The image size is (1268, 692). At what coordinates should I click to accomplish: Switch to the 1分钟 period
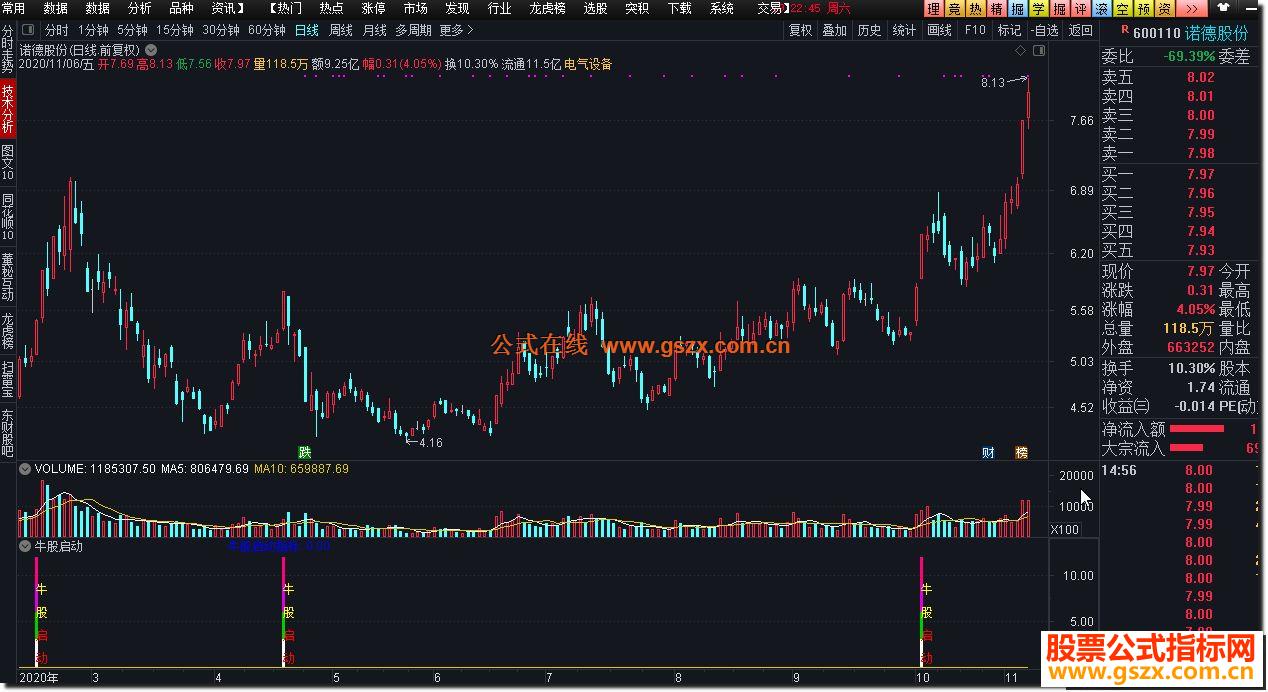point(93,30)
